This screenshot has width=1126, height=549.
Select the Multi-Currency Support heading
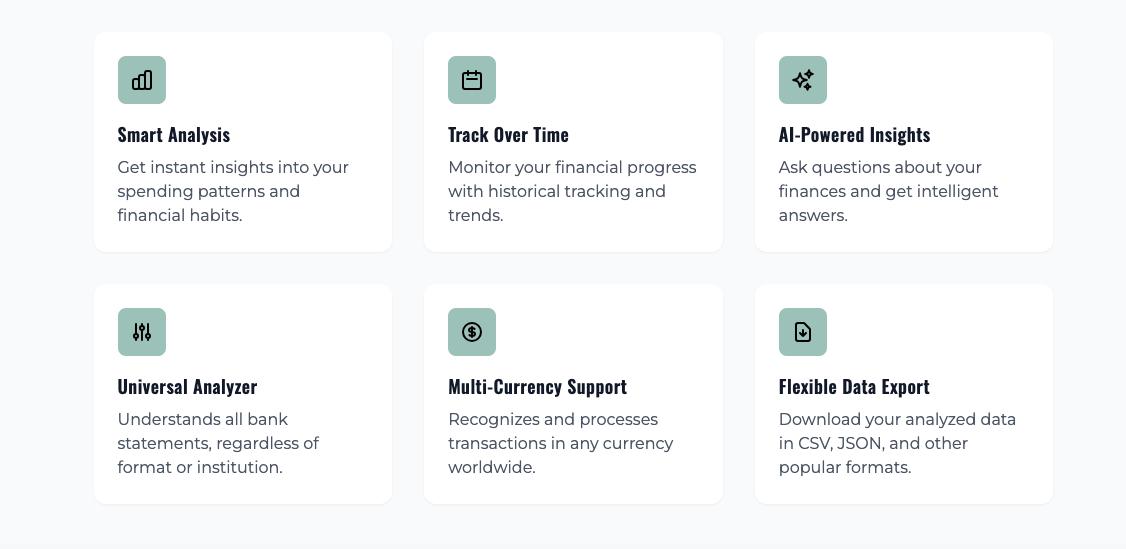[x=537, y=387]
